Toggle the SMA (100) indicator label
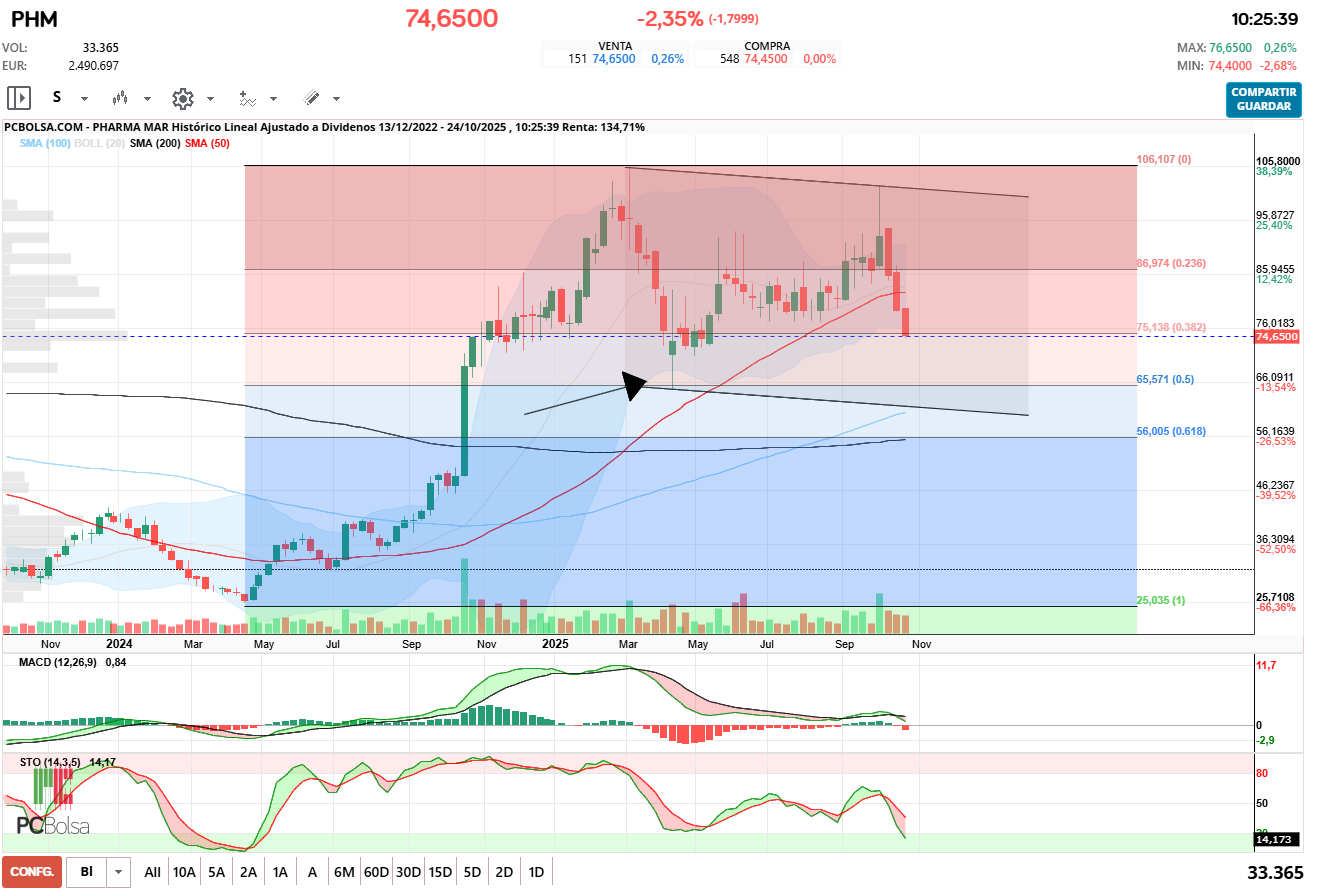 point(45,144)
